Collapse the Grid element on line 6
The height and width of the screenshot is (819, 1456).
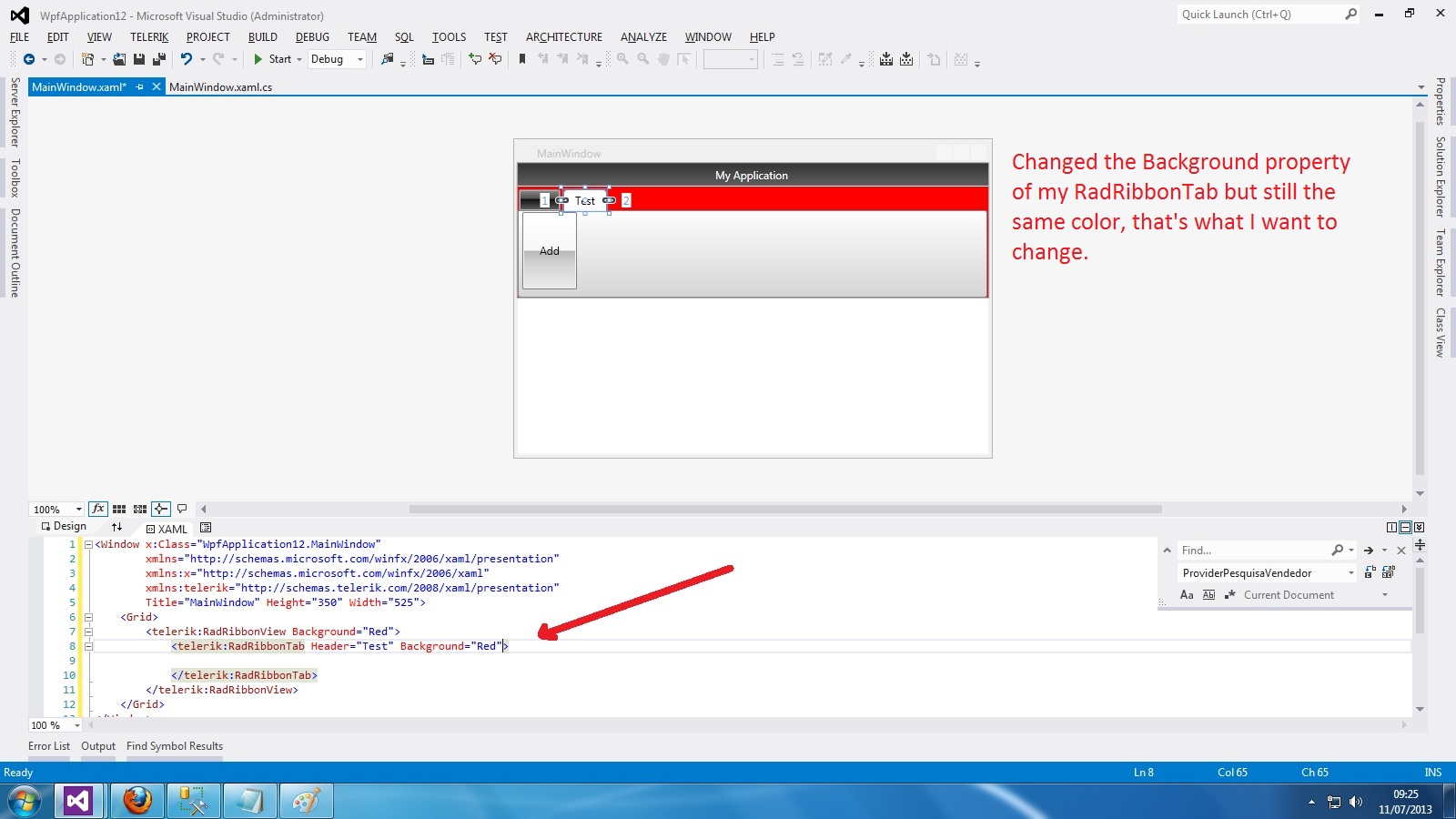click(x=88, y=617)
